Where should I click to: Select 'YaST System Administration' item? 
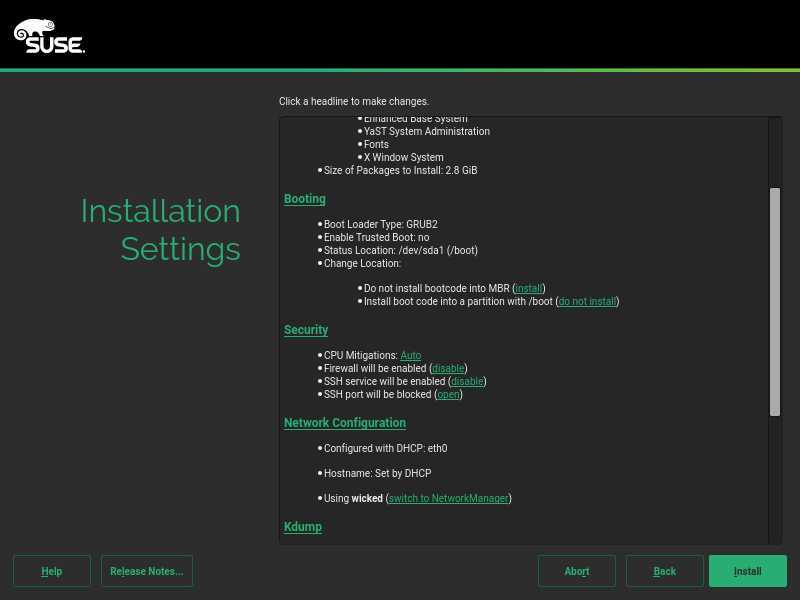[x=427, y=132]
